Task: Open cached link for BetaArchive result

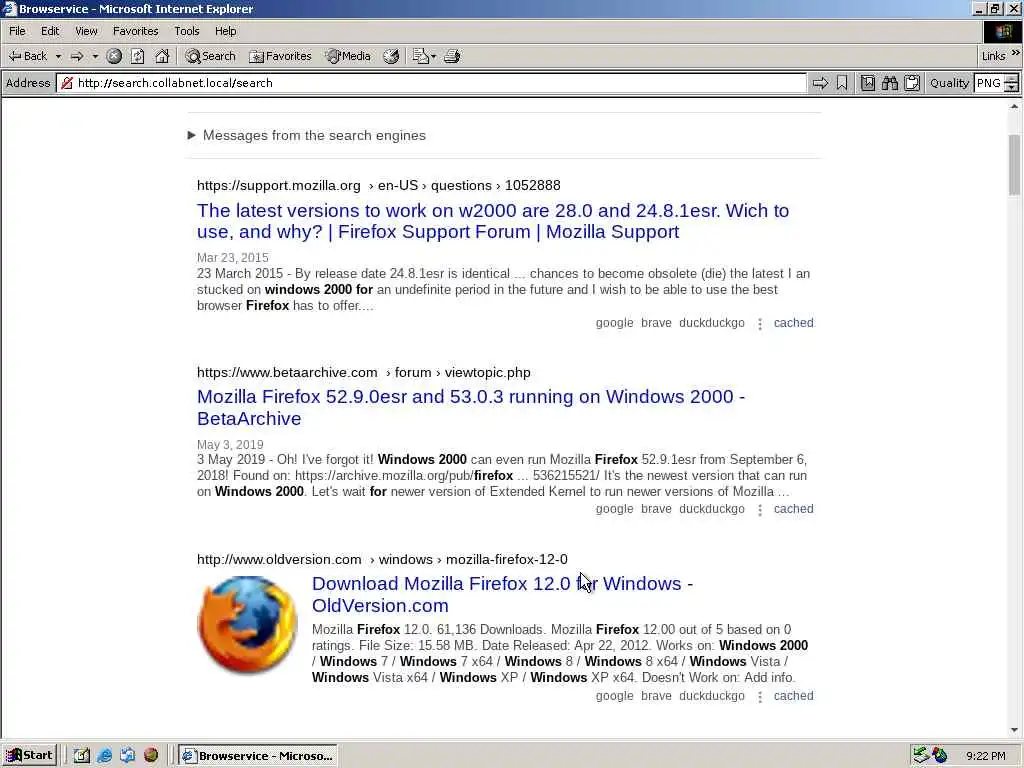Action: coord(793,509)
